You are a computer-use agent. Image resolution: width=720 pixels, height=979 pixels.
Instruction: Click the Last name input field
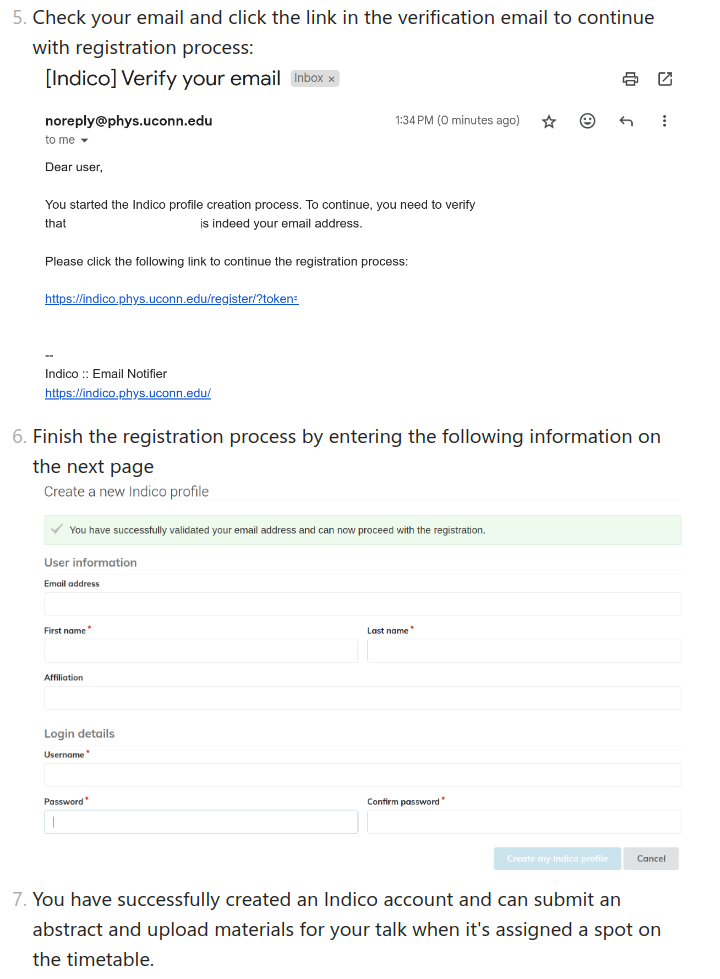pyautogui.click(x=524, y=651)
